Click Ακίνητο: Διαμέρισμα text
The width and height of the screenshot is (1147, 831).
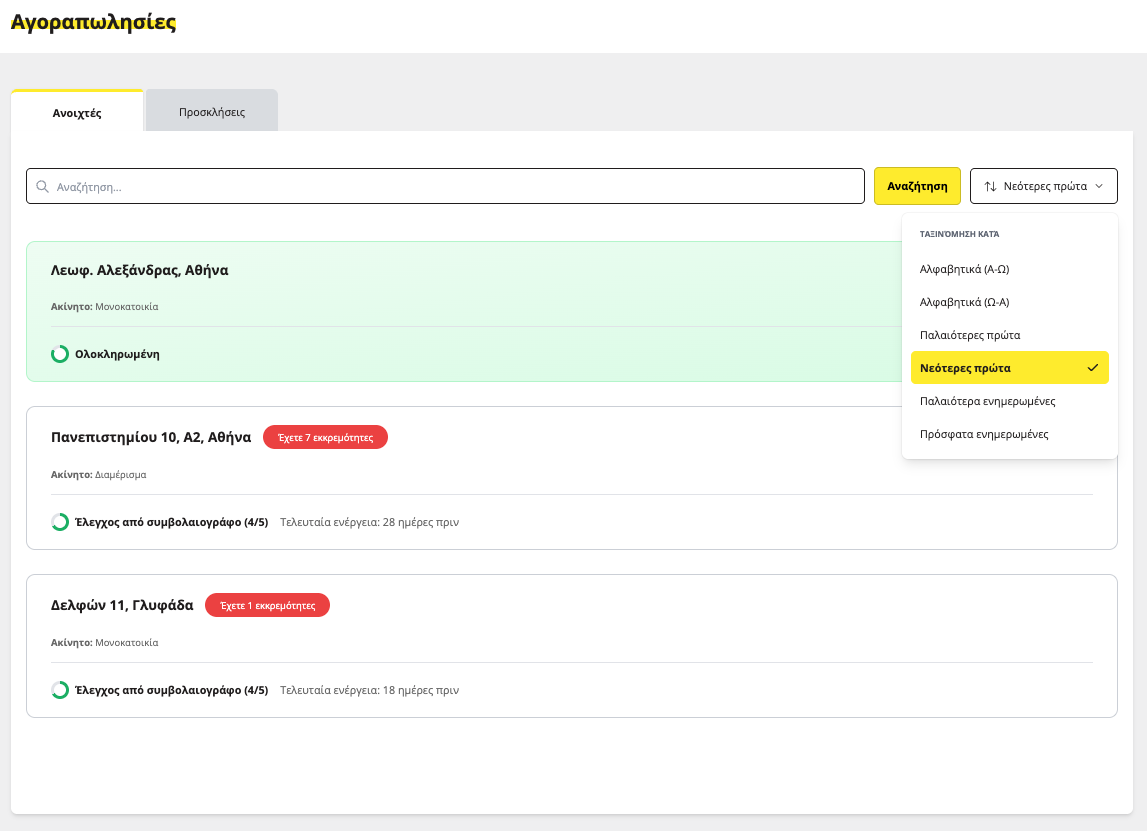pyautogui.click(x=99, y=475)
